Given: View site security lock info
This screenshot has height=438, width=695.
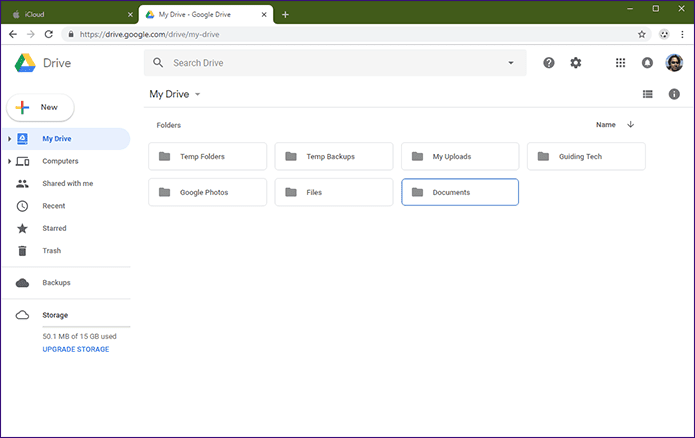Looking at the screenshot, I should click(70, 34).
